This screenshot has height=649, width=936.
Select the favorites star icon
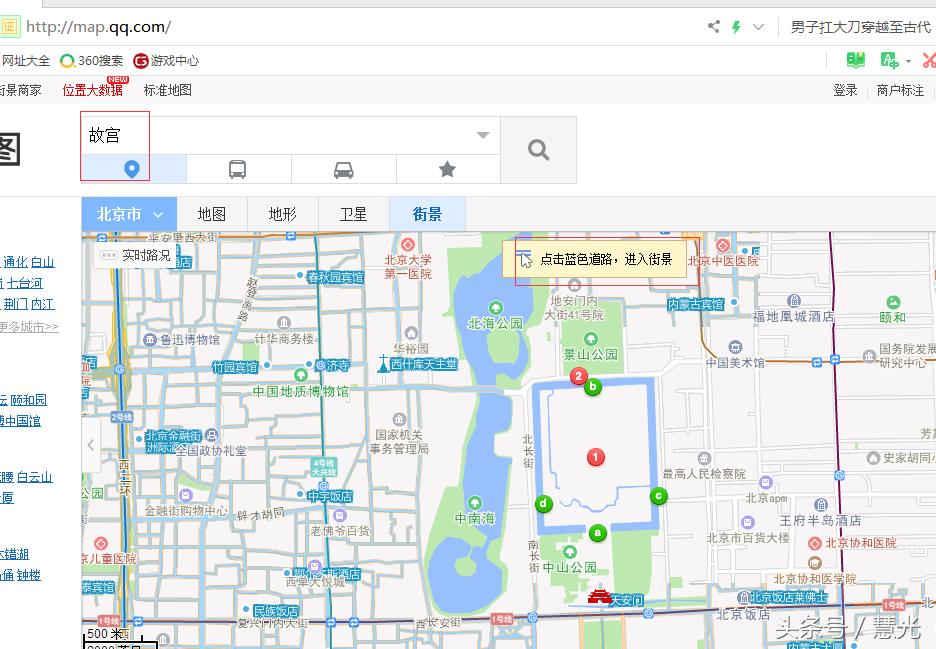[x=448, y=169]
